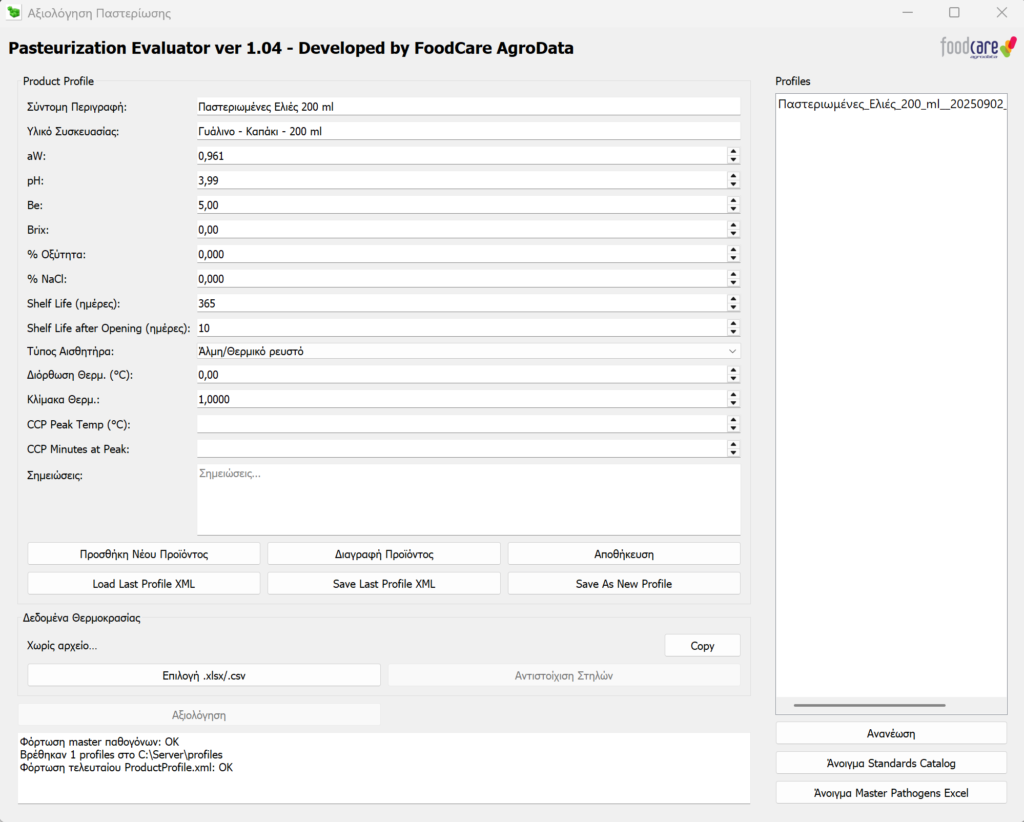Viewport: 1024px width, 822px height.
Task: Decrease Shelf Life after Opening with down arrow
Action: click(x=733, y=332)
